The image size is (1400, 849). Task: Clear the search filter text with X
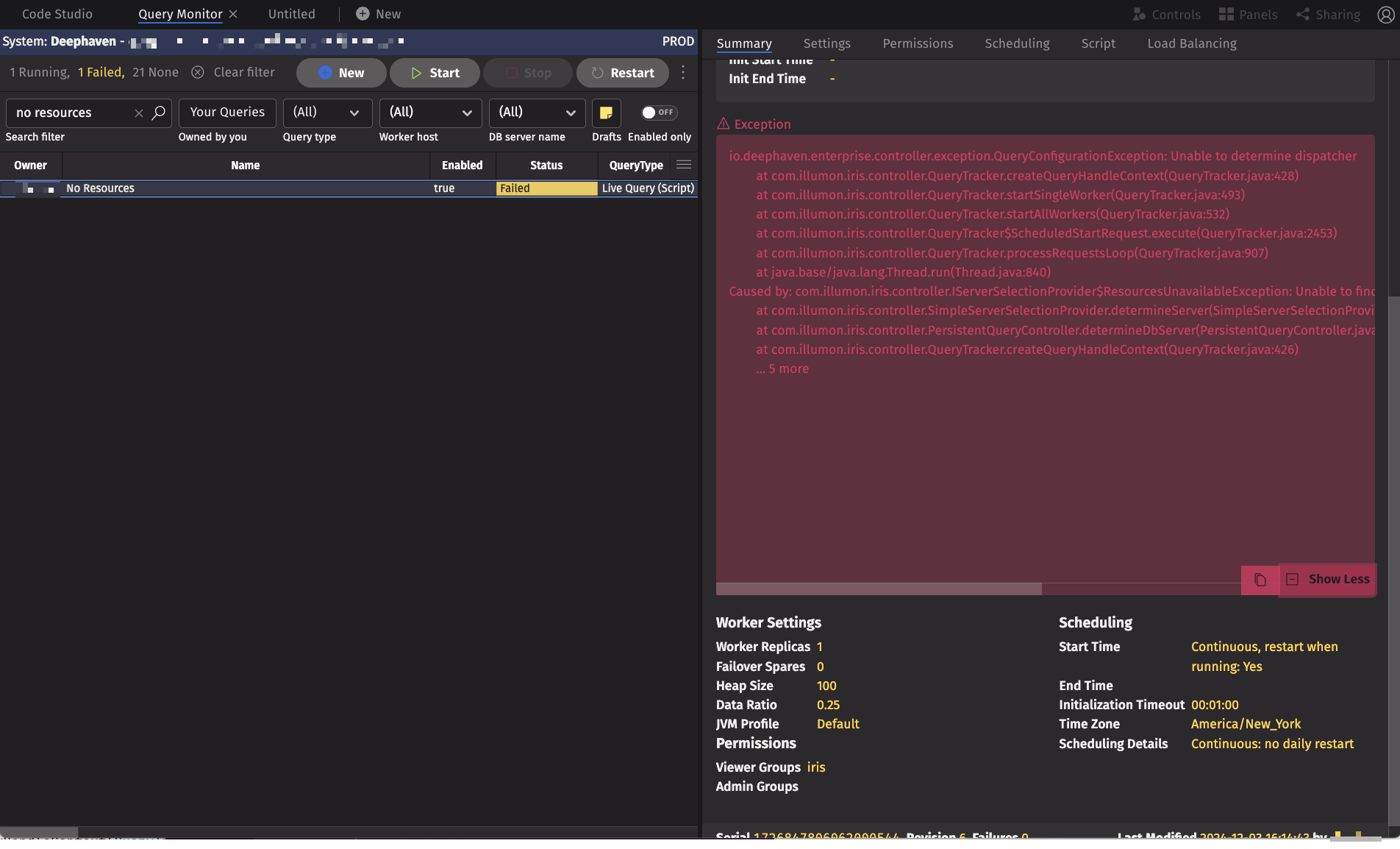pyautogui.click(x=138, y=113)
